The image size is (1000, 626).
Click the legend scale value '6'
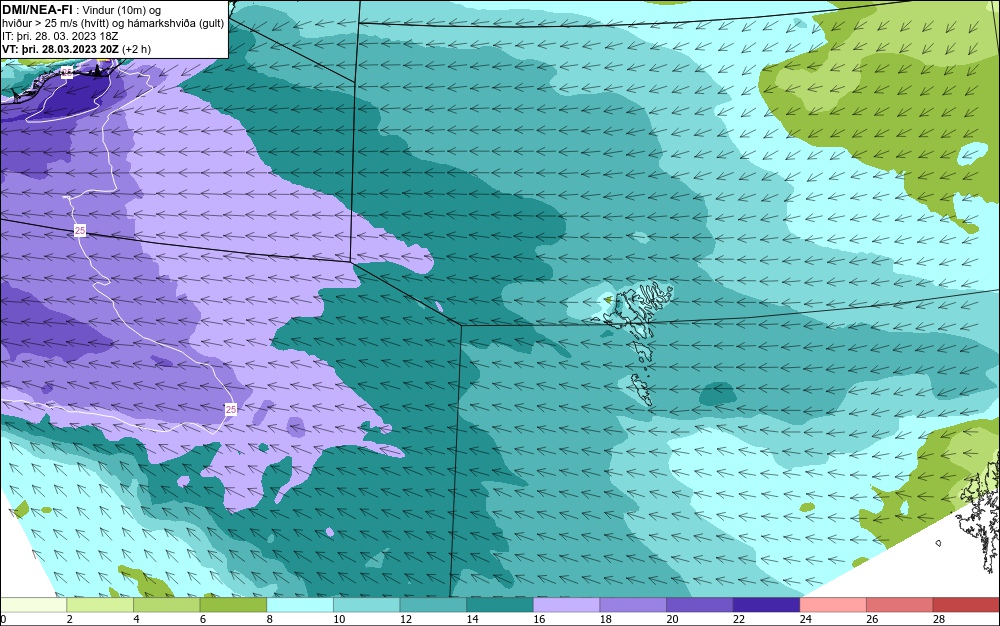203,619
